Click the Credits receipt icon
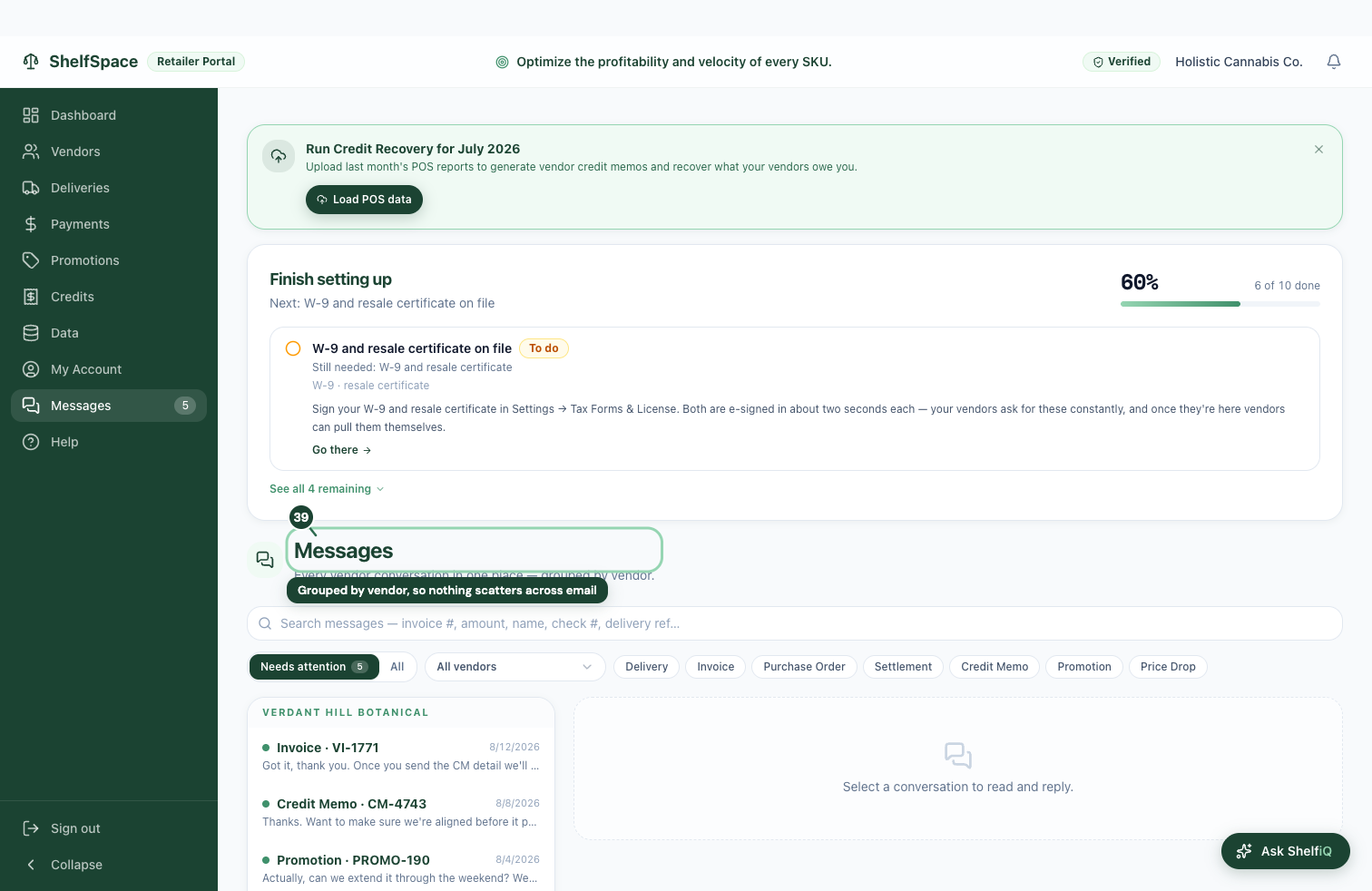Screen dimensions: 1372x891 point(31,297)
